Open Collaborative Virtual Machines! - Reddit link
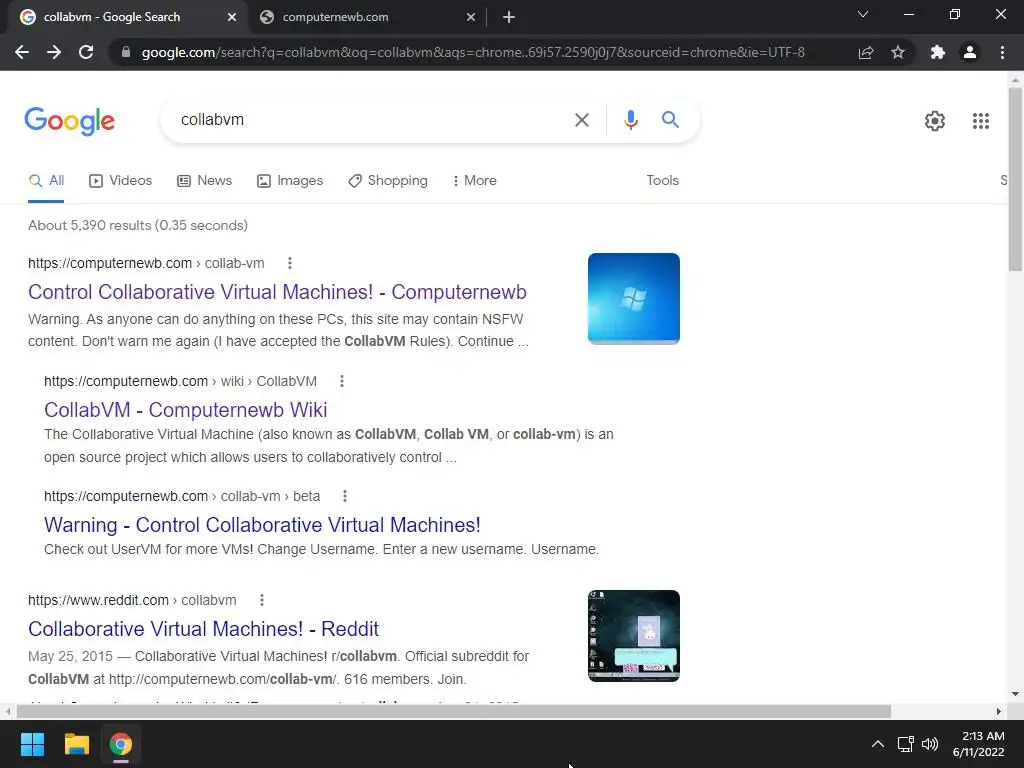 click(x=203, y=629)
